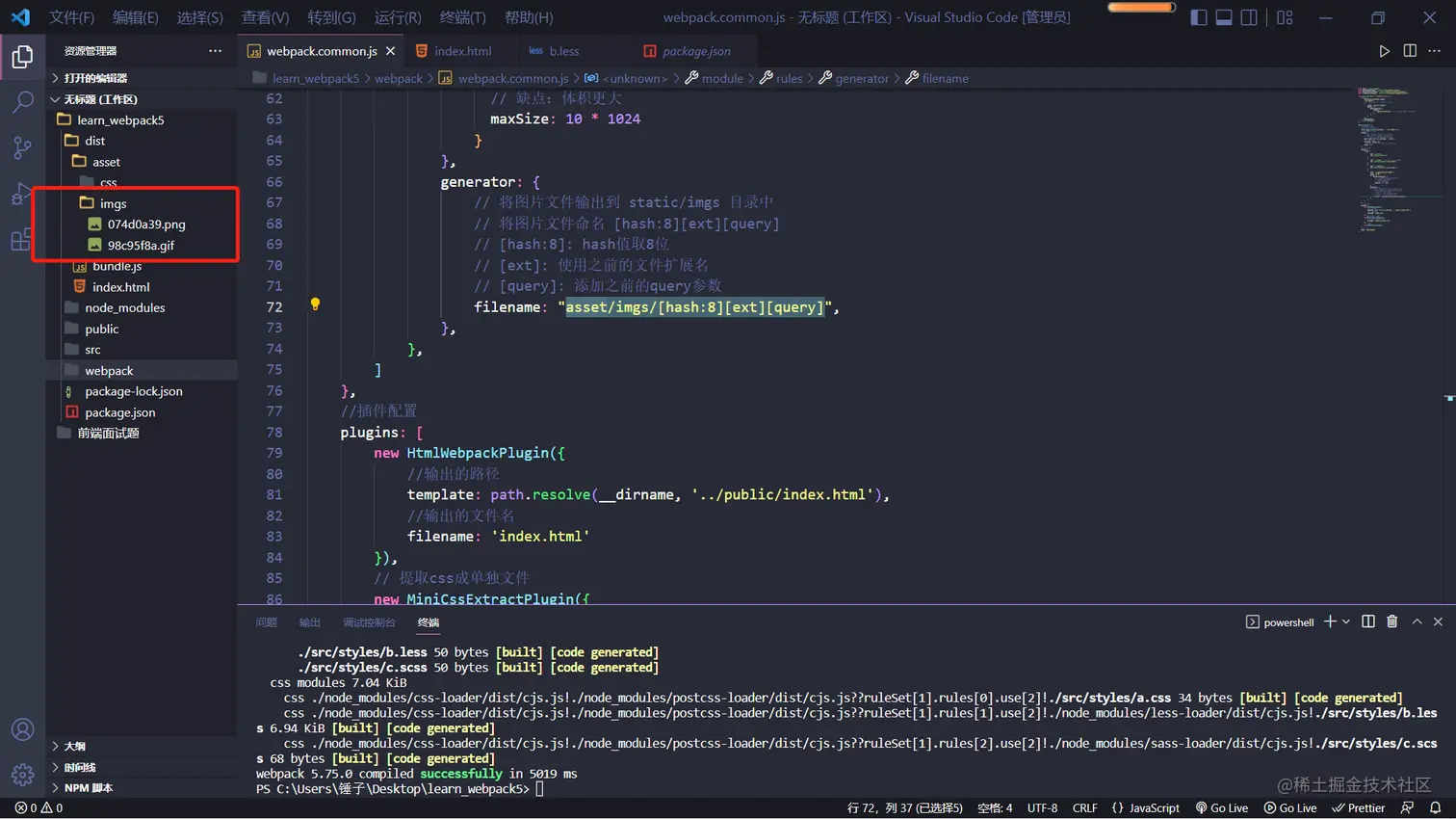Open the 编辑(E) menu
Screen dimensions: 1456x819
tap(135, 17)
